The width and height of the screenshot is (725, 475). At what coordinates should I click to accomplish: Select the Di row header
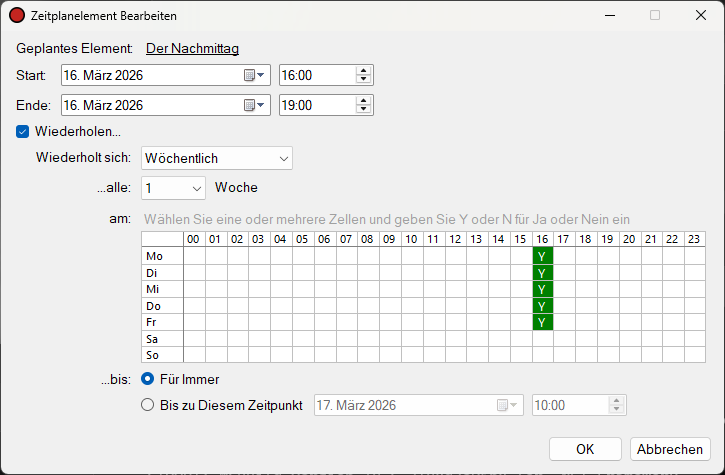point(162,273)
